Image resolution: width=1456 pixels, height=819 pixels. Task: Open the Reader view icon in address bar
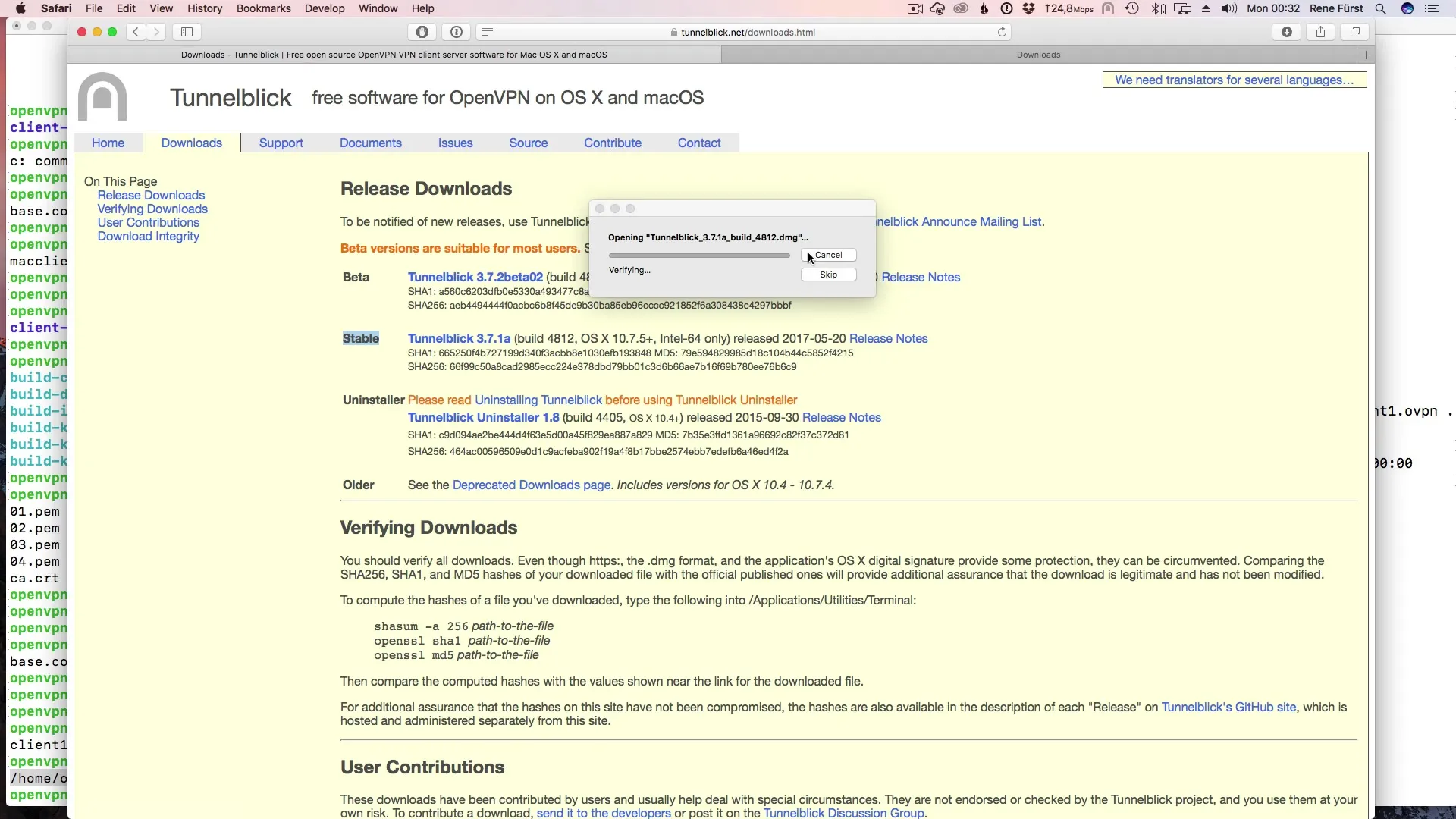click(488, 32)
